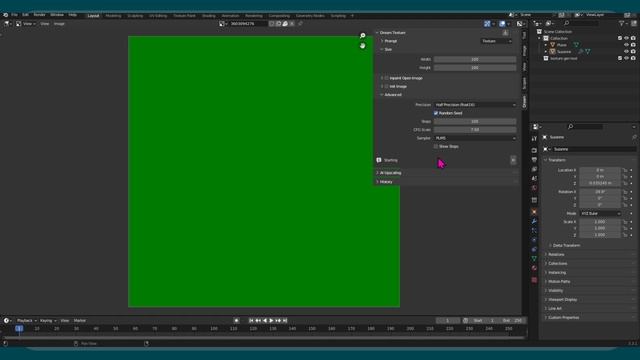
Task: Exclude texture-gen-test collection via its checkbox
Action: (x=620, y=58)
